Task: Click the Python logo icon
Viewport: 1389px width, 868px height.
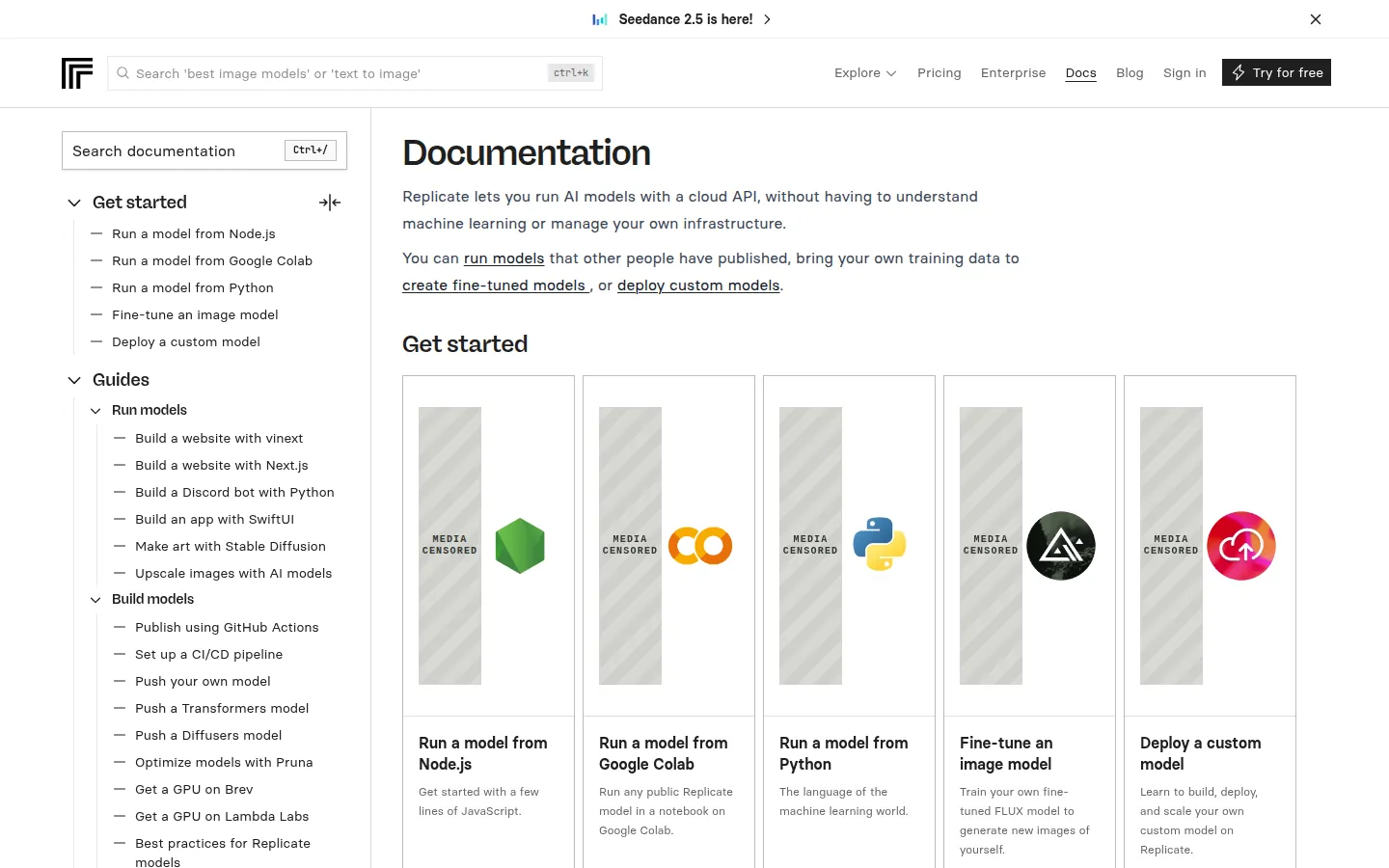Action: coord(880,544)
